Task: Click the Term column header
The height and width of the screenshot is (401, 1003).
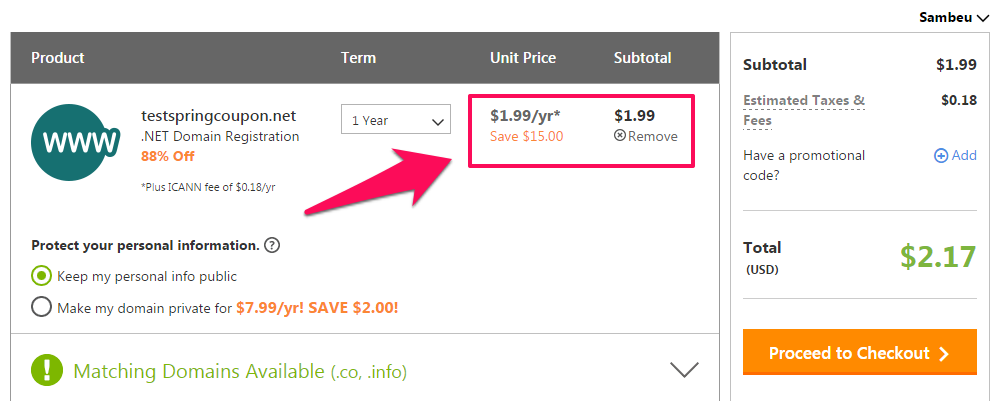Action: [x=358, y=58]
